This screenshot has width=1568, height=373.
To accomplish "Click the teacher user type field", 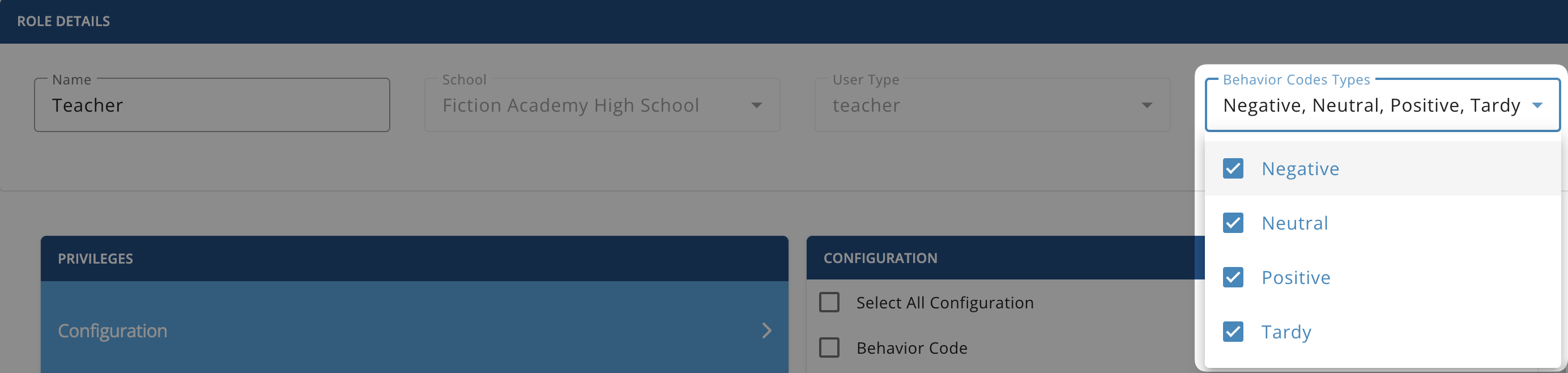I will (992, 105).
